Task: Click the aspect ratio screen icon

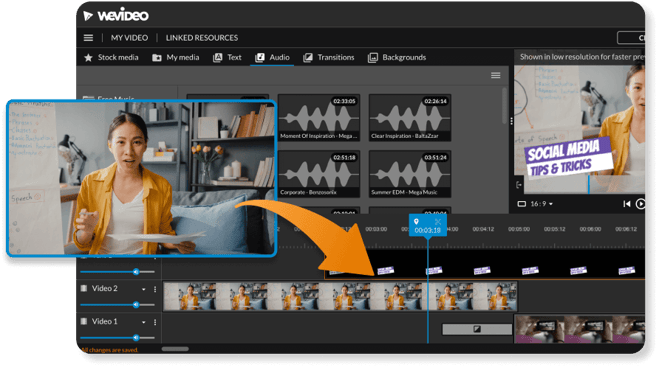Action: pos(522,204)
